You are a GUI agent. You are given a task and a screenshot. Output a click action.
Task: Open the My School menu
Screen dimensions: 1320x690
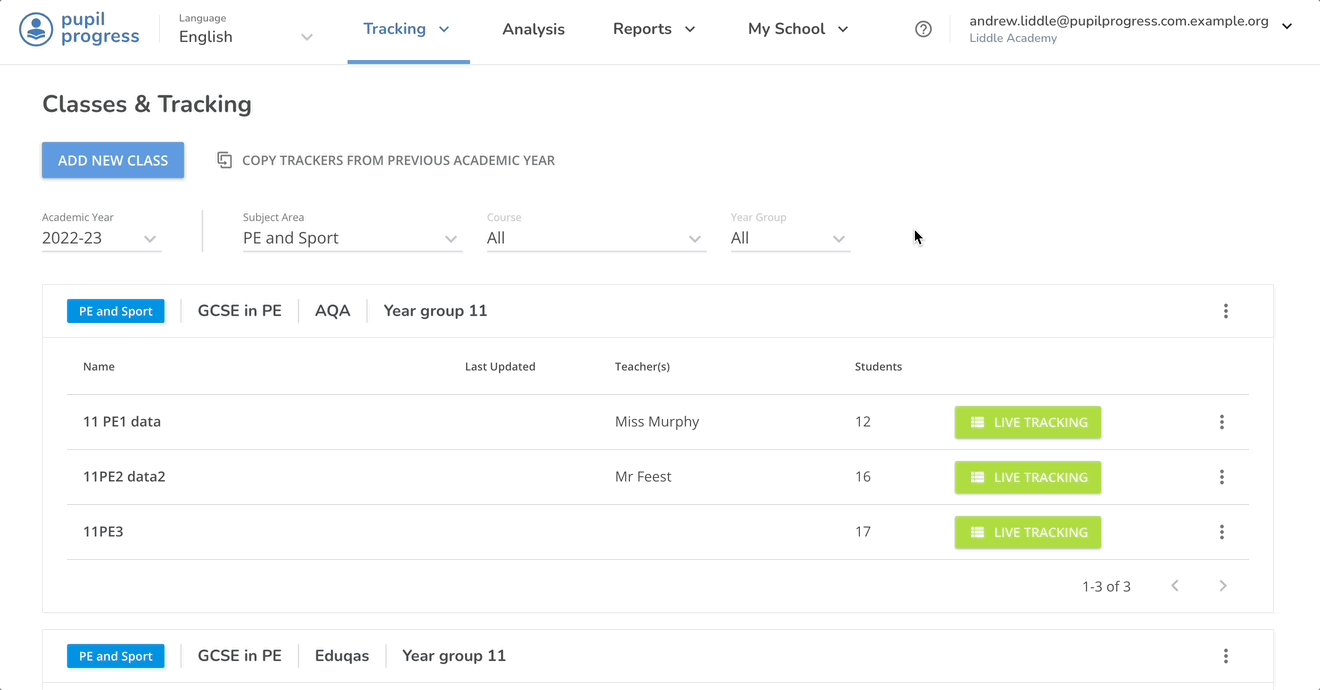797,29
